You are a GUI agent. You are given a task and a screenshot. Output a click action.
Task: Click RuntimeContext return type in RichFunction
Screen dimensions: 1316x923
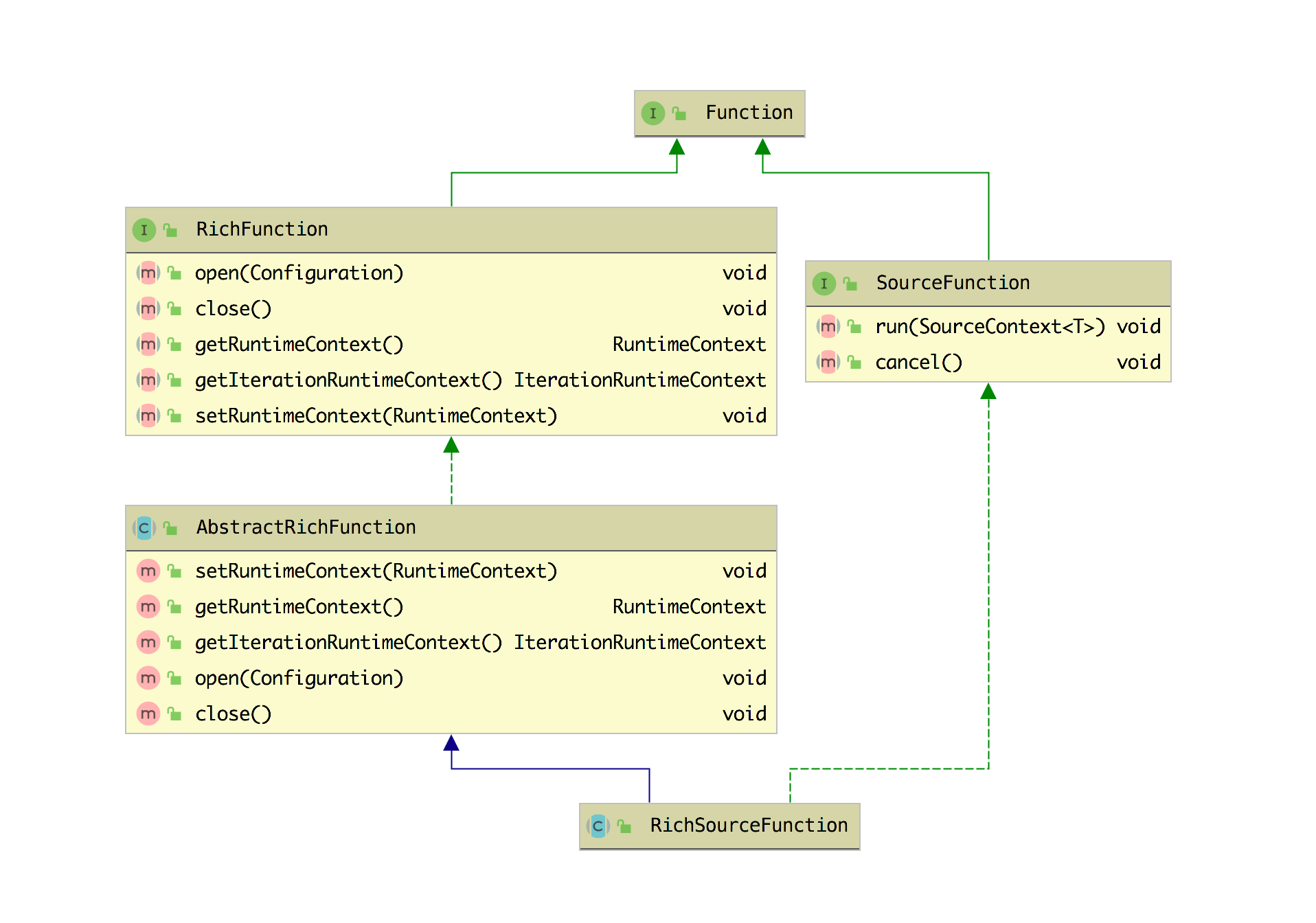tap(689, 345)
